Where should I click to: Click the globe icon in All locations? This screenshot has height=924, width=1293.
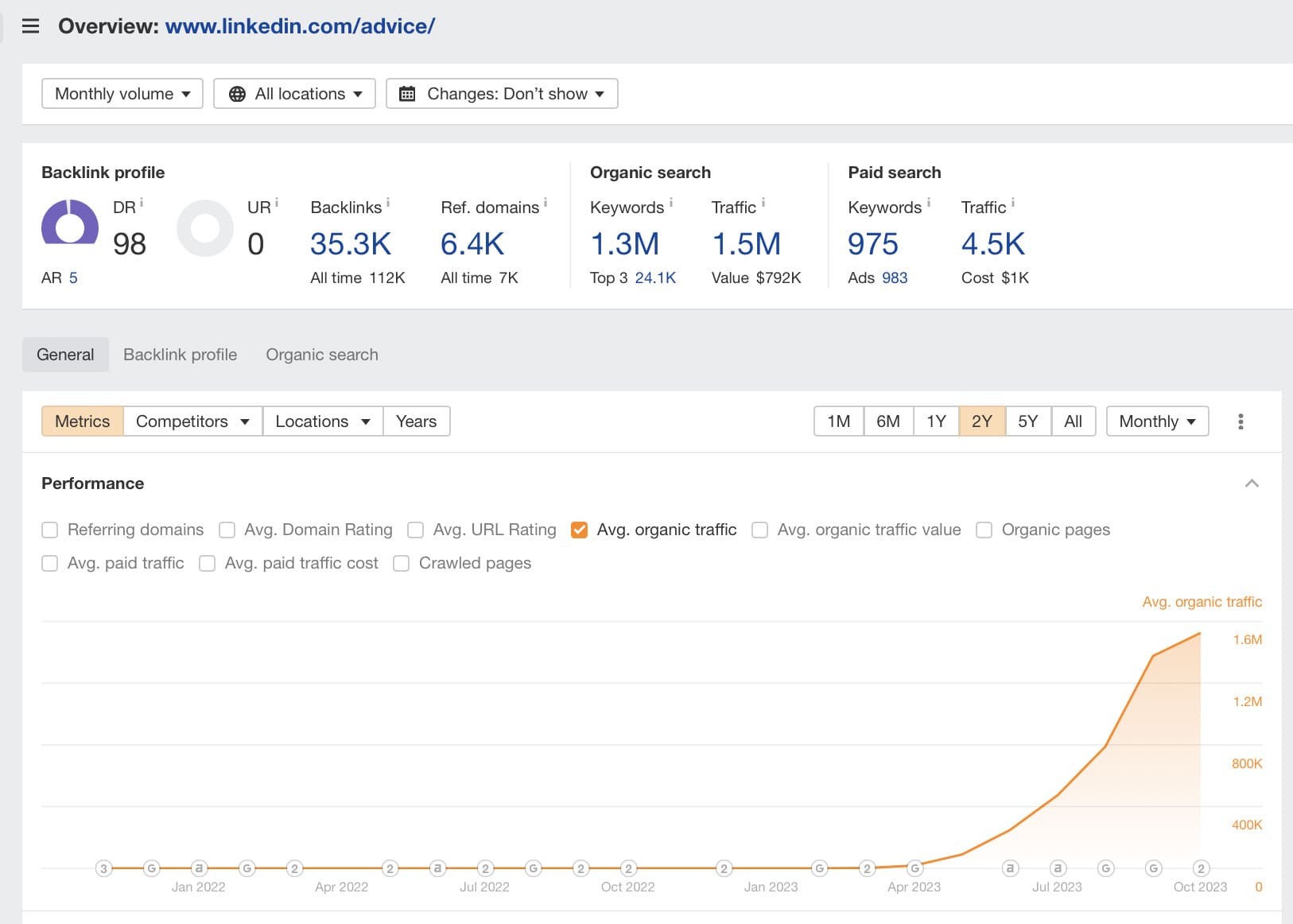pyautogui.click(x=237, y=94)
